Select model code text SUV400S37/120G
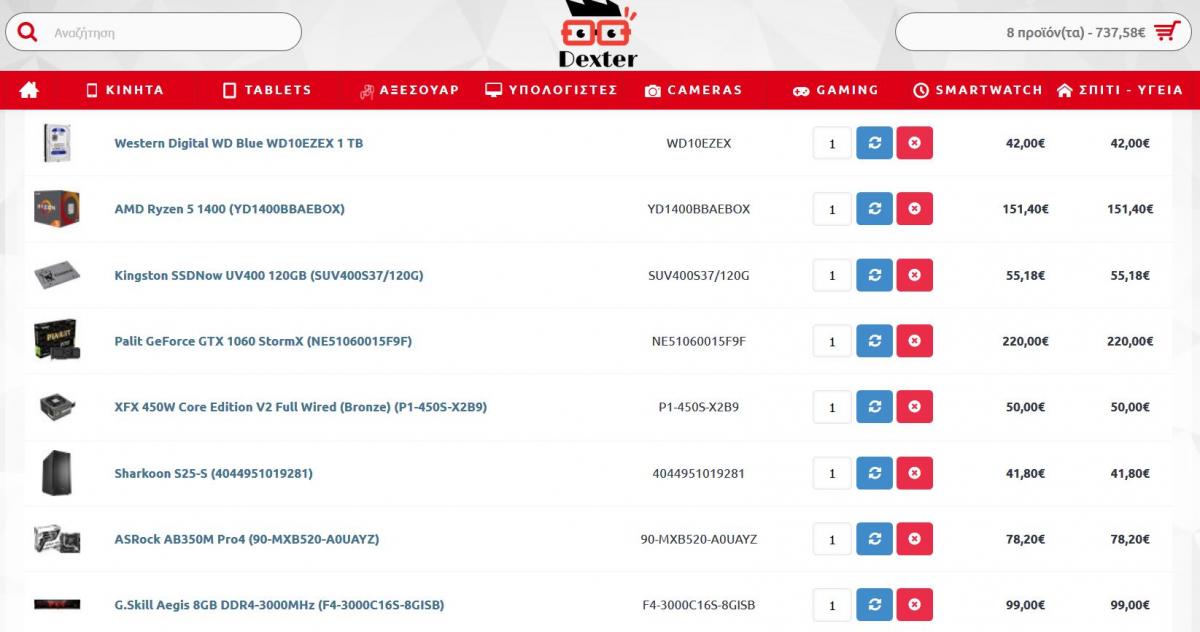Image resolution: width=1200 pixels, height=632 pixels. coord(699,275)
